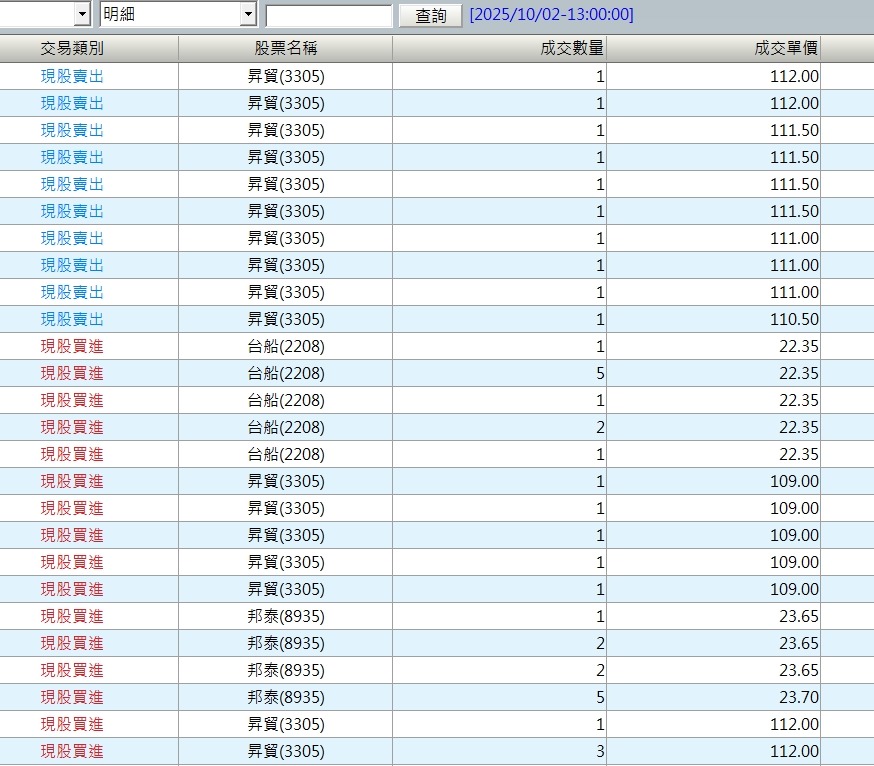Viewport: 874px width, 766px height.
Task: Open the 明細 dropdown list
Action: click(x=248, y=15)
